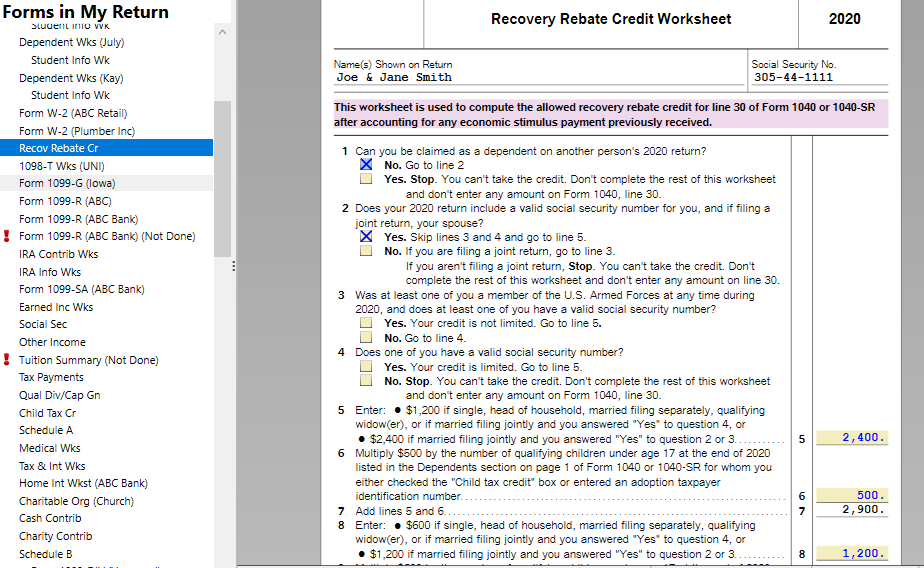This screenshot has width=924, height=568.
Task: Click the Forms in My Return heading
Action: [x=85, y=11]
